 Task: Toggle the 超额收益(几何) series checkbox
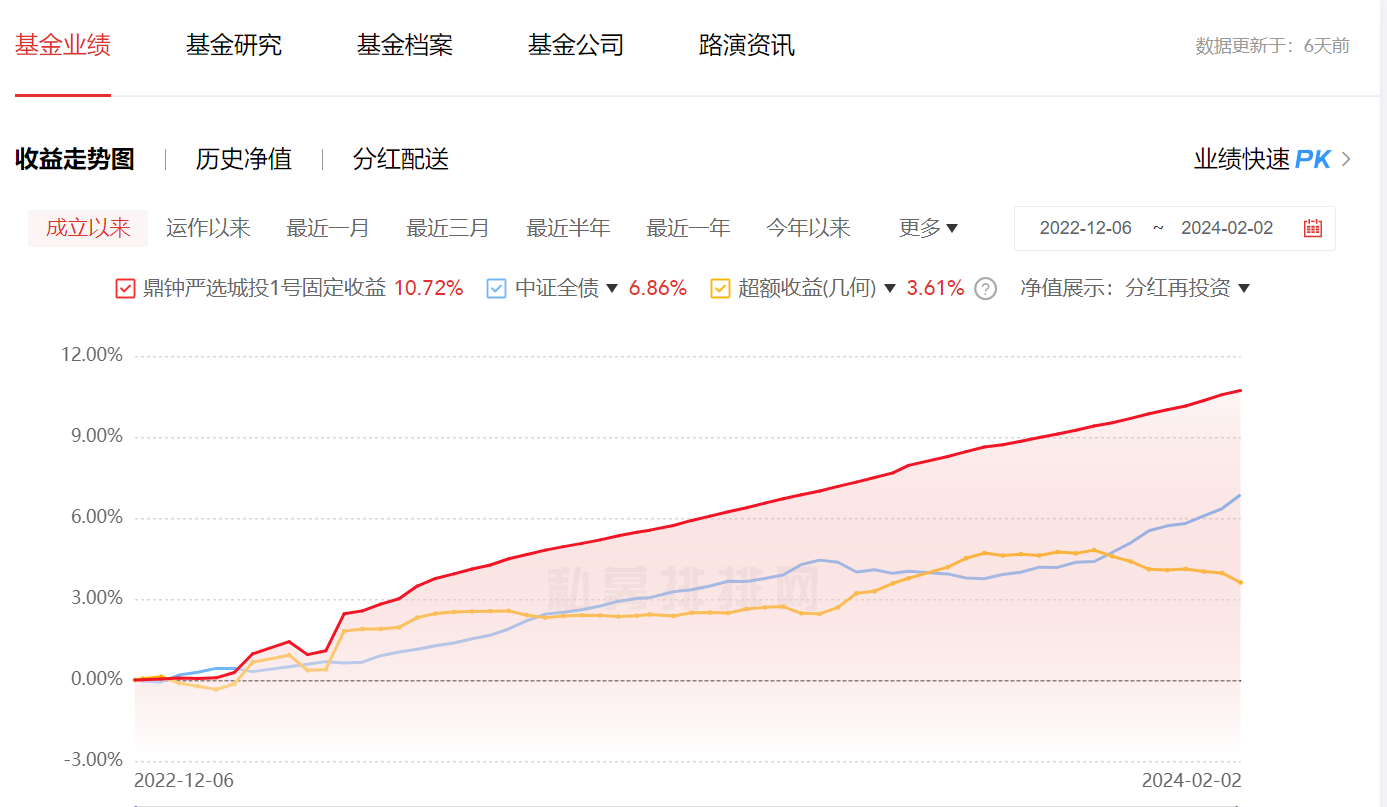click(720, 289)
